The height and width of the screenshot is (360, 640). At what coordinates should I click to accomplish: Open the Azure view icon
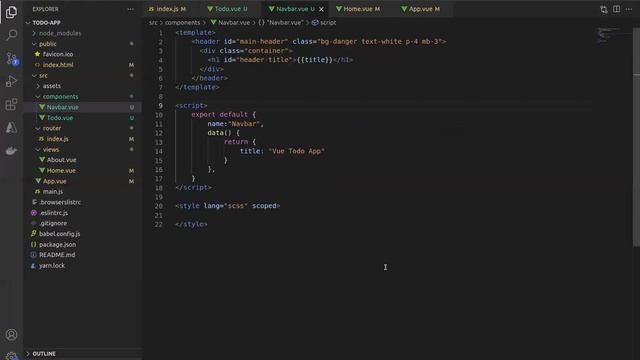pyautogui.click(x=11, y=127)
